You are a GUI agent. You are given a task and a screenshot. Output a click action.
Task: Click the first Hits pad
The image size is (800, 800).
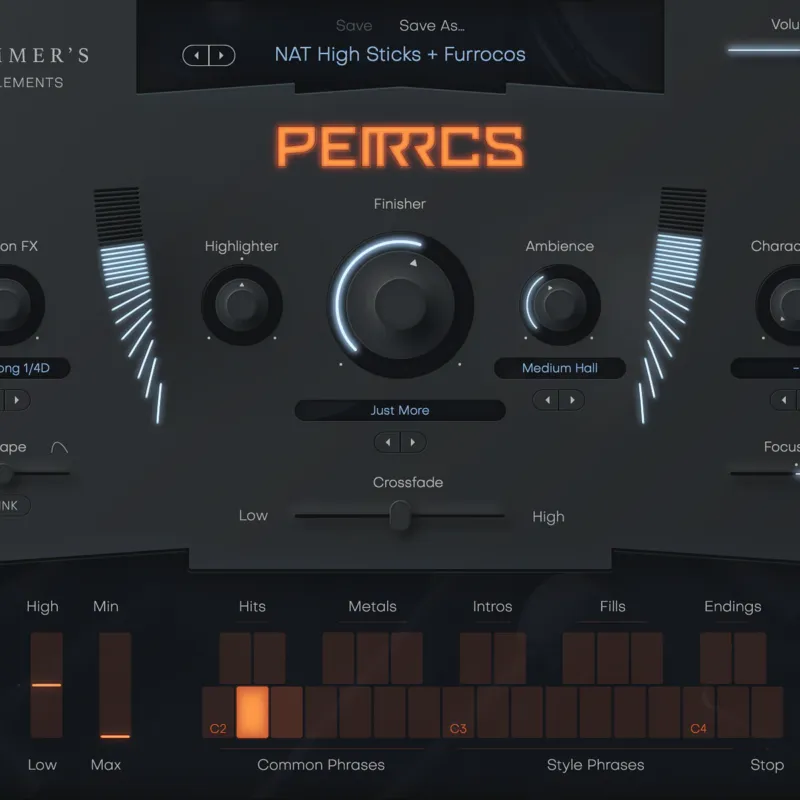235,658
